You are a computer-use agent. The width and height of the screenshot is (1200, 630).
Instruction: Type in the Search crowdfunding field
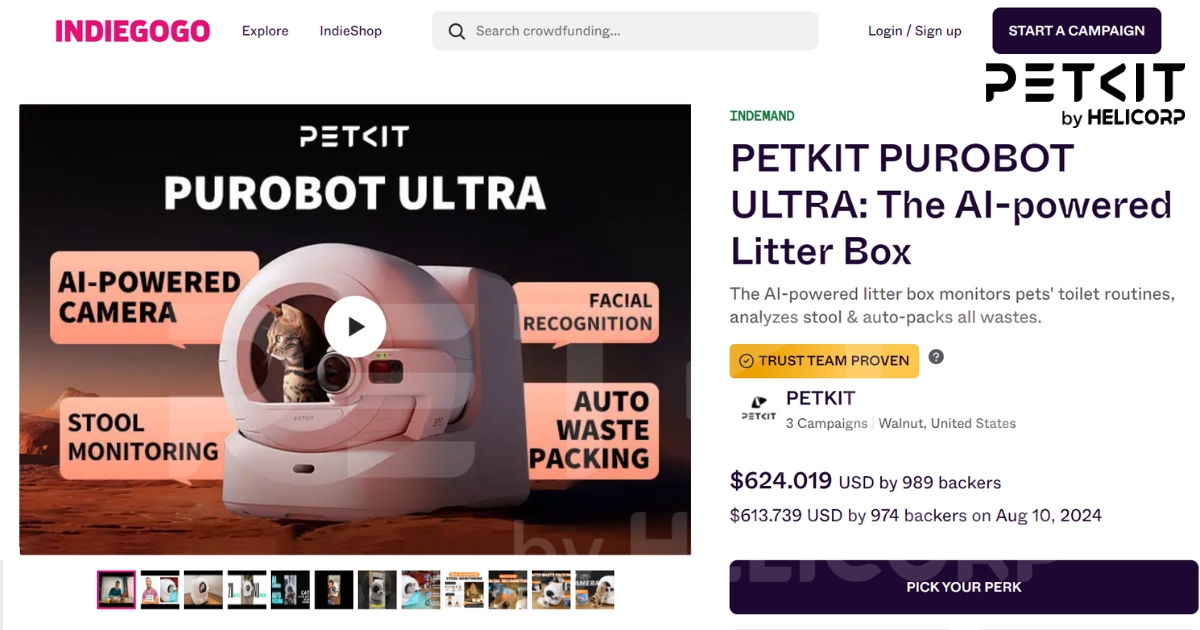640,31
